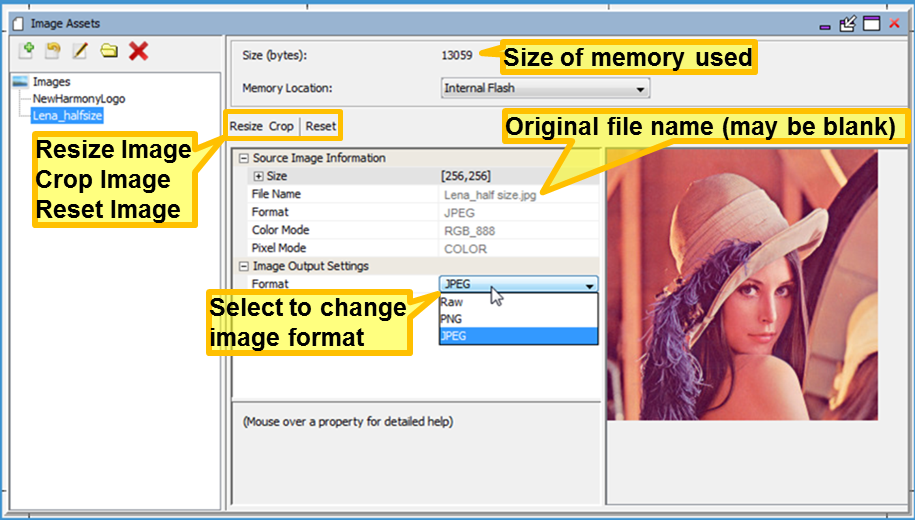This screenshot has height=520, width=915.
Task: Click the 13059 size in bytes value
Action: point(457,55)
